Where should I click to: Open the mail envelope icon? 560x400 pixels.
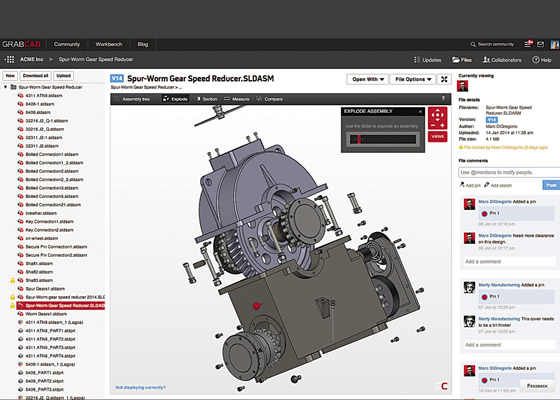tap(540, 44)
